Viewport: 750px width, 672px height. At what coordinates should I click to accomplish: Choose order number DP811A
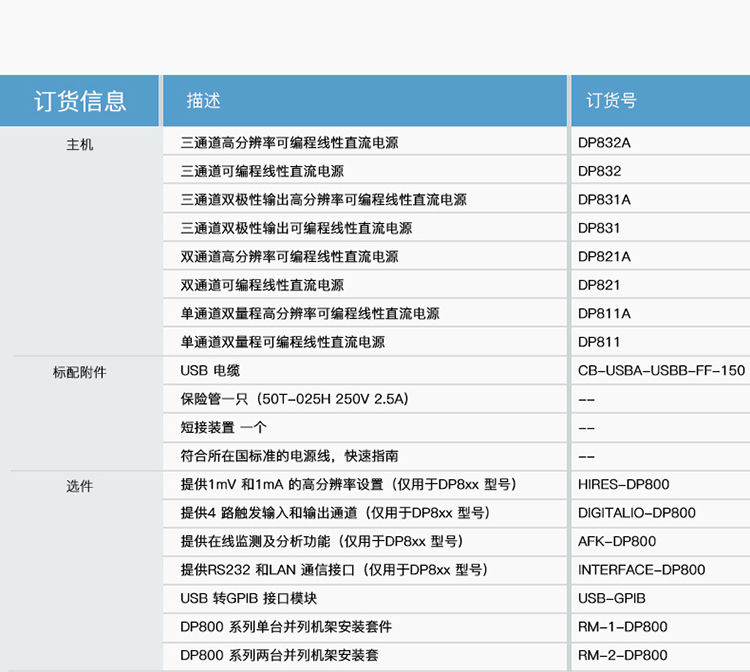pos(604,314)
